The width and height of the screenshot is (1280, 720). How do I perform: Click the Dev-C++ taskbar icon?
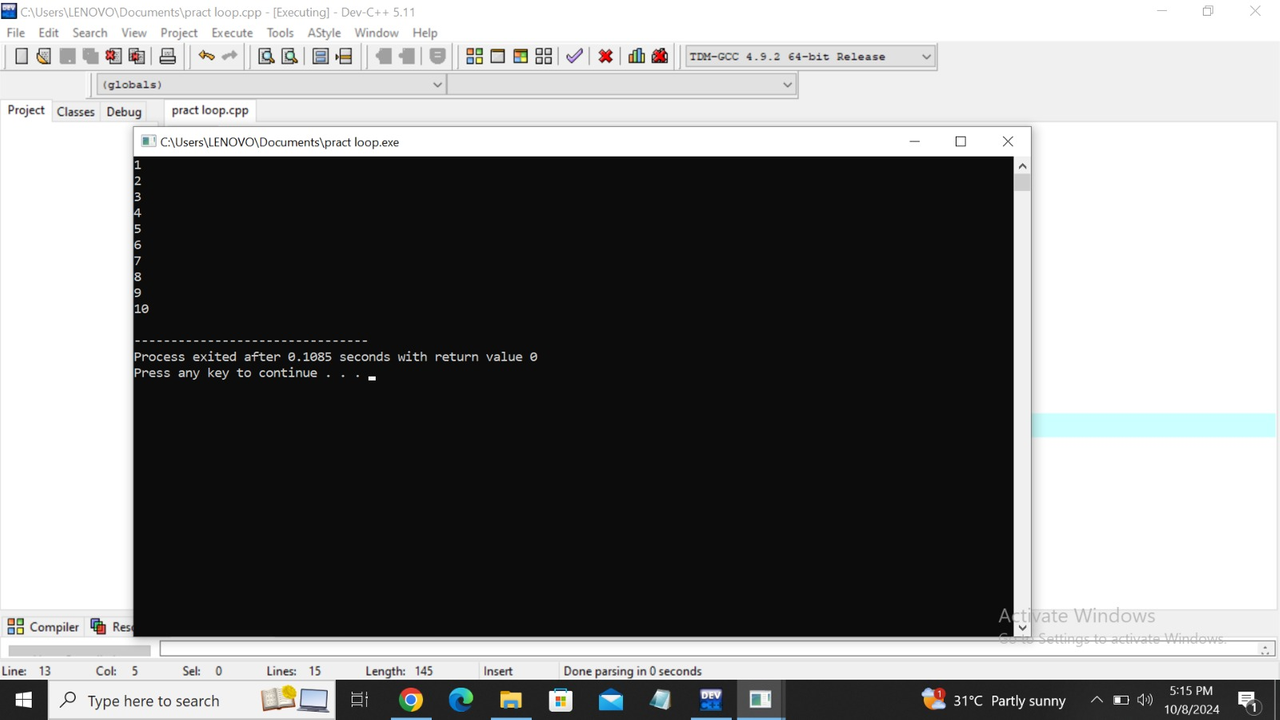point(711,700)
